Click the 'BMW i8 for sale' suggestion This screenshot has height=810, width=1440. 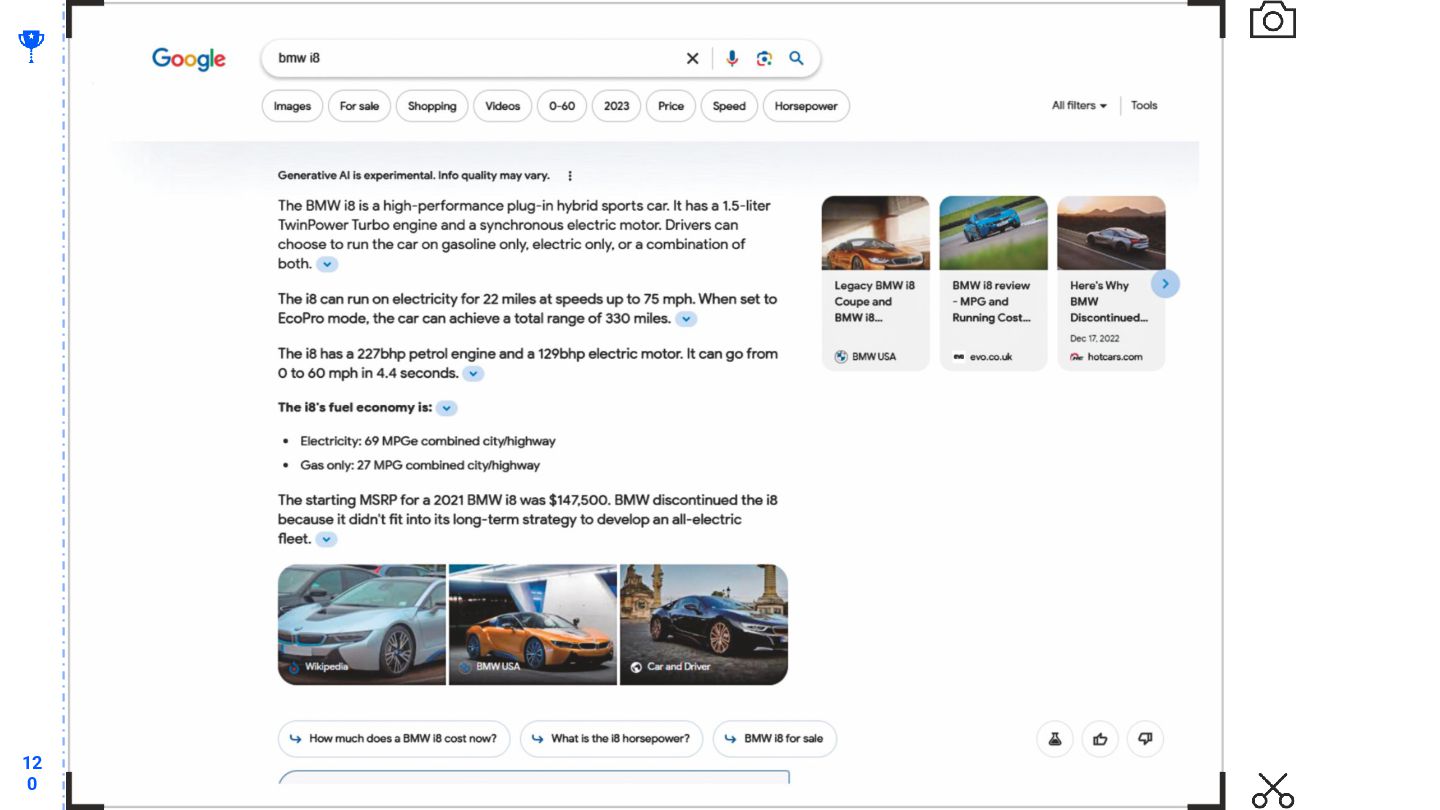(x=774, y=739)
